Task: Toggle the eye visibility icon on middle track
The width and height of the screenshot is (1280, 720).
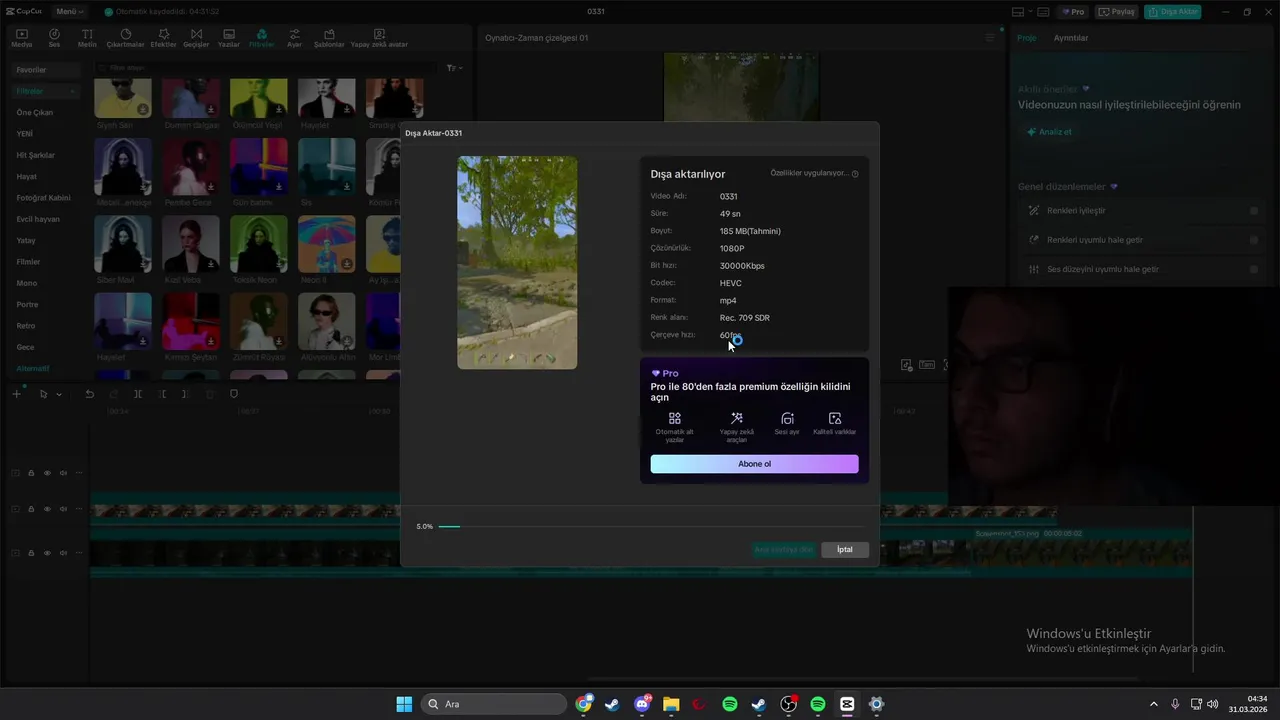Action: point(47,509)
